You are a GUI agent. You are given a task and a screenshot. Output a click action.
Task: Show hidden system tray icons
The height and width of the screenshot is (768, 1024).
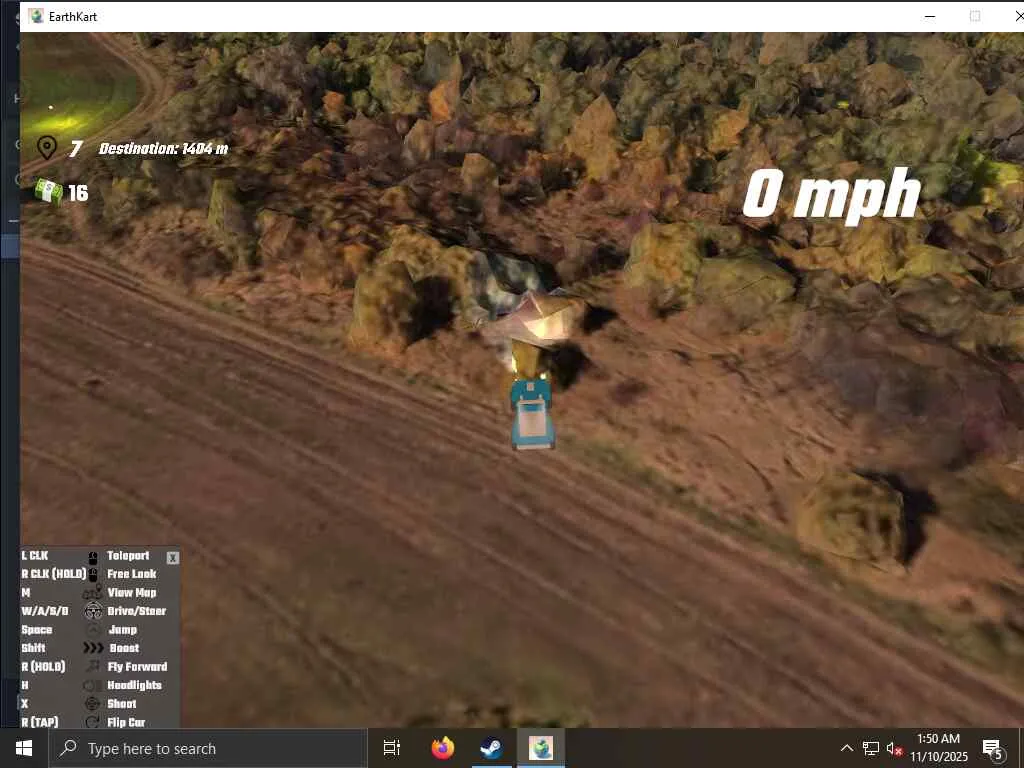point(846,748)
